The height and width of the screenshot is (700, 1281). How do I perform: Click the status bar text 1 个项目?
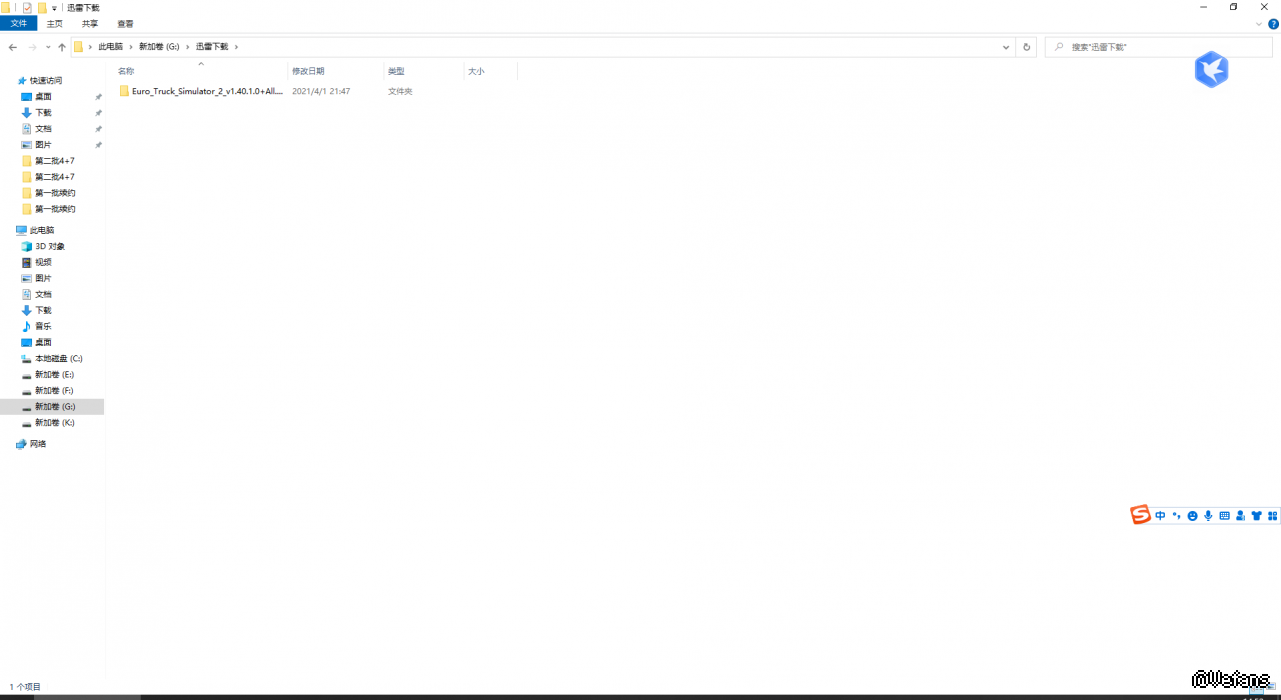[x=25, y=687]
